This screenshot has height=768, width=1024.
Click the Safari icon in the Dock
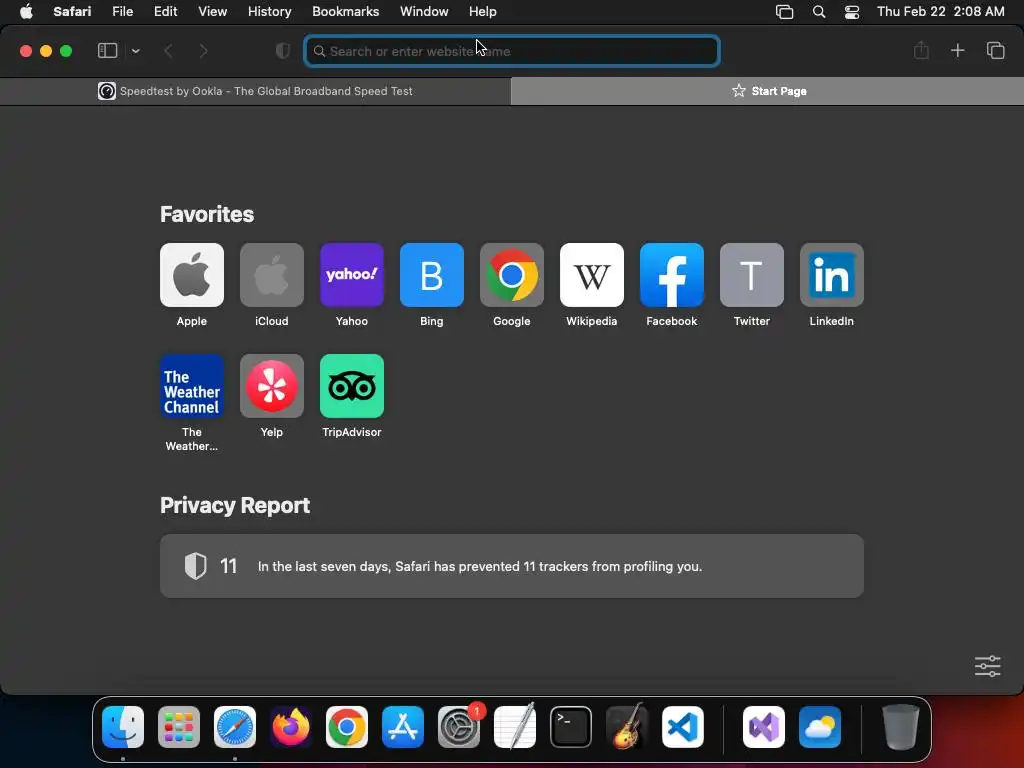tap(234, 727)
